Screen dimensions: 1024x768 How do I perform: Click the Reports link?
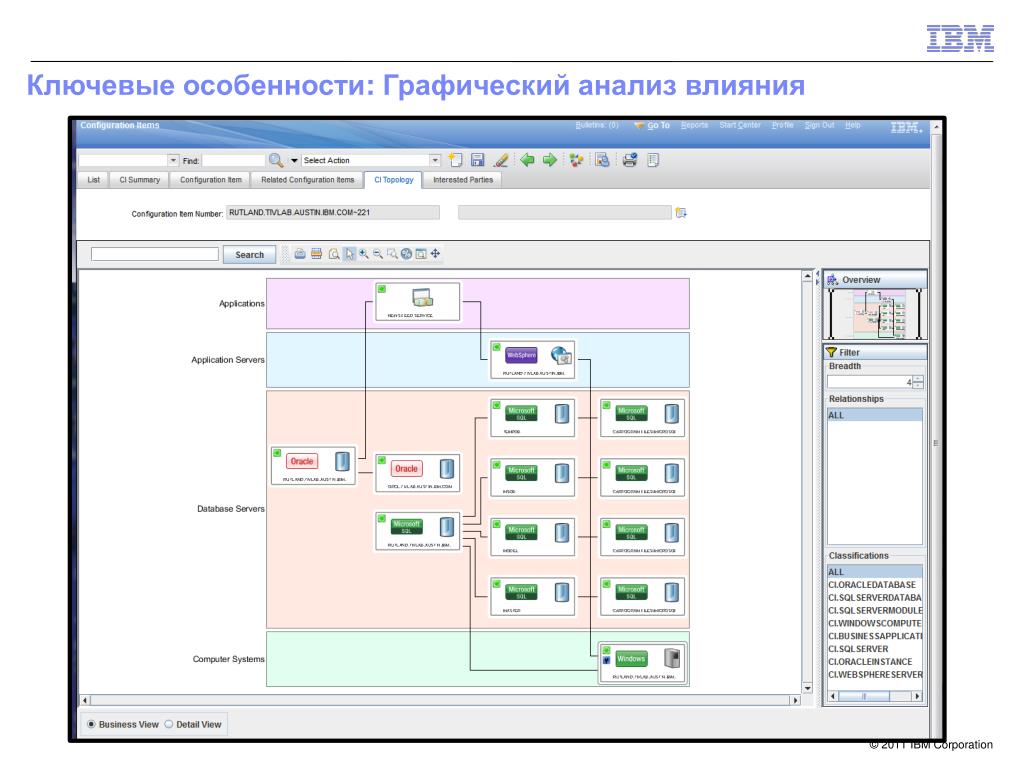pyautogui.click(x=694, y=125)
